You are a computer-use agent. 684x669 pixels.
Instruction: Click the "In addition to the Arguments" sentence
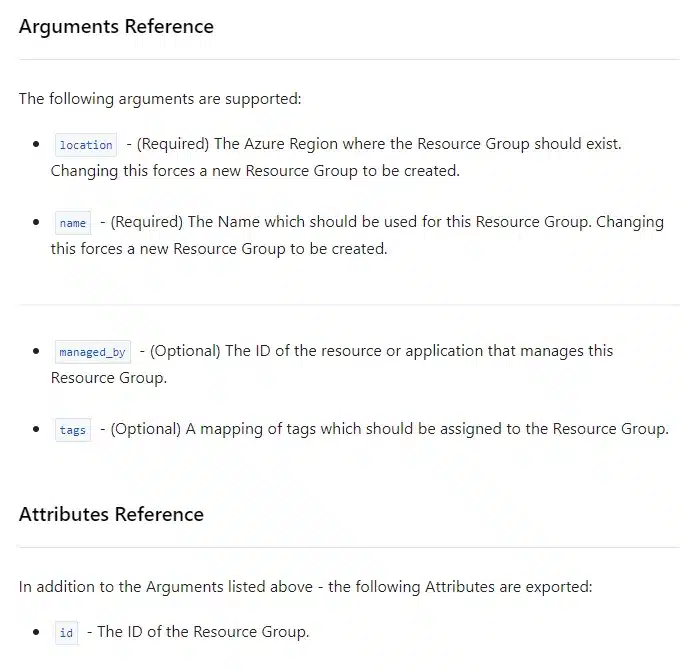(x=305, y=586)
